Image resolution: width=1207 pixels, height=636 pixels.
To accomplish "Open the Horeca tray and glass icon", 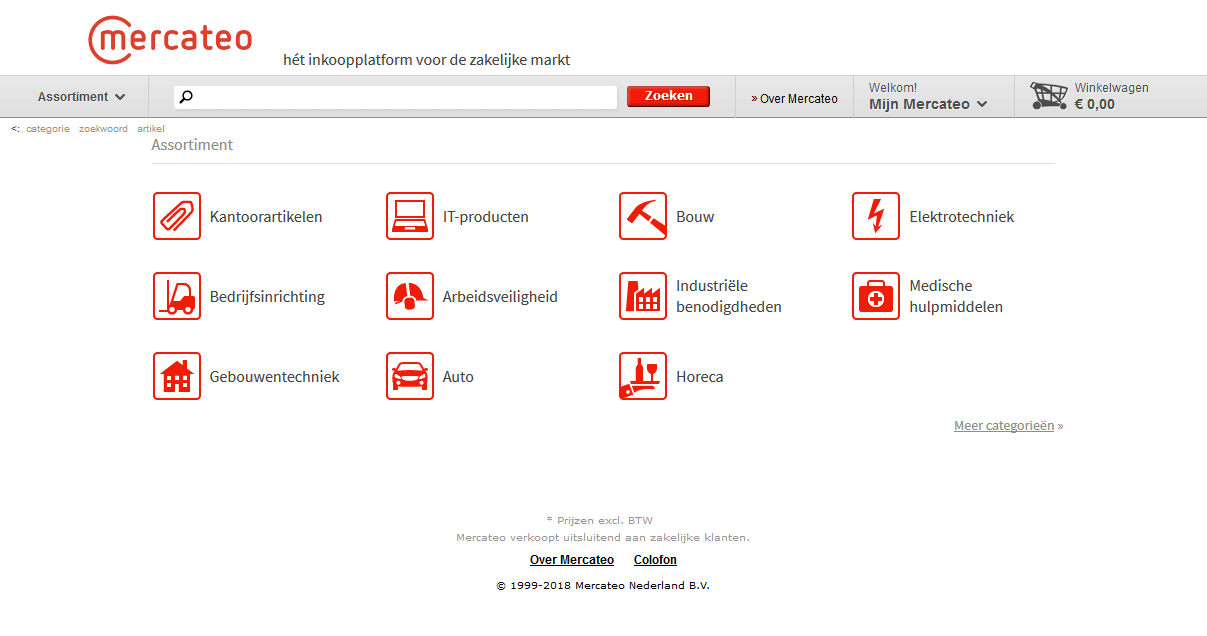I will click(x=643, y=376).
